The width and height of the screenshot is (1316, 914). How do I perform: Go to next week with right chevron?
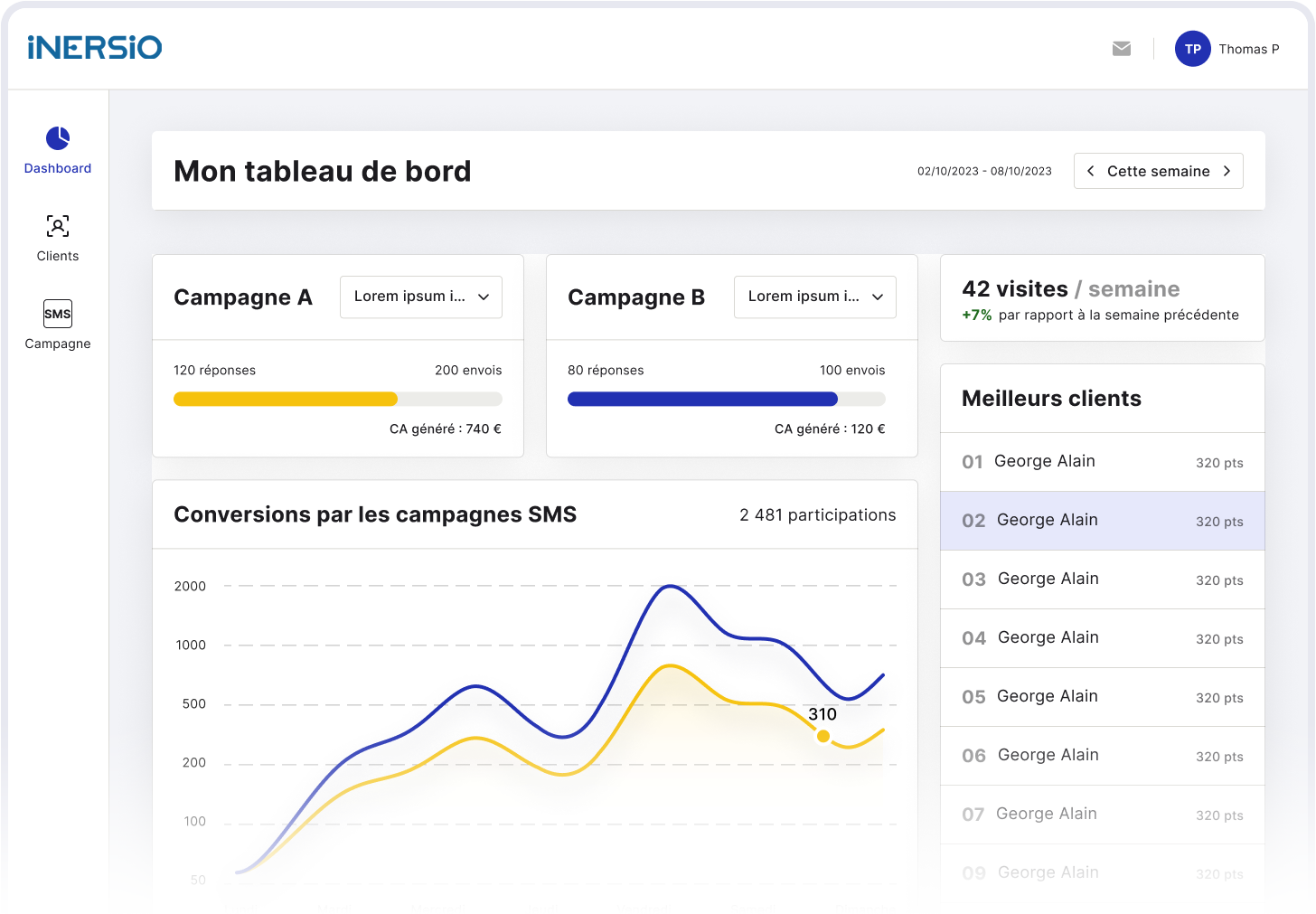[1227, 171]
